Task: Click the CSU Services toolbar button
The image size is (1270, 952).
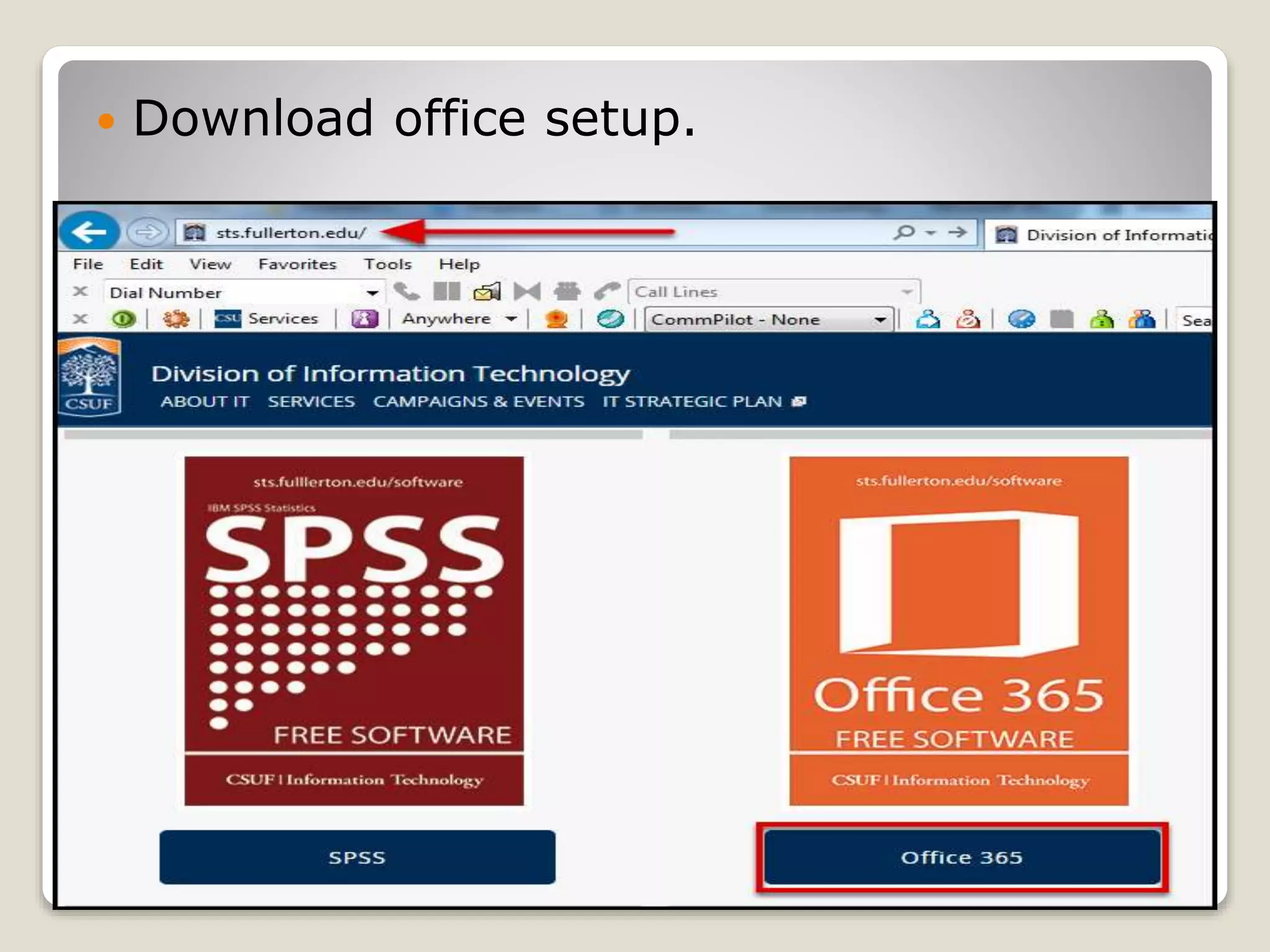Action: click(266, 319)
